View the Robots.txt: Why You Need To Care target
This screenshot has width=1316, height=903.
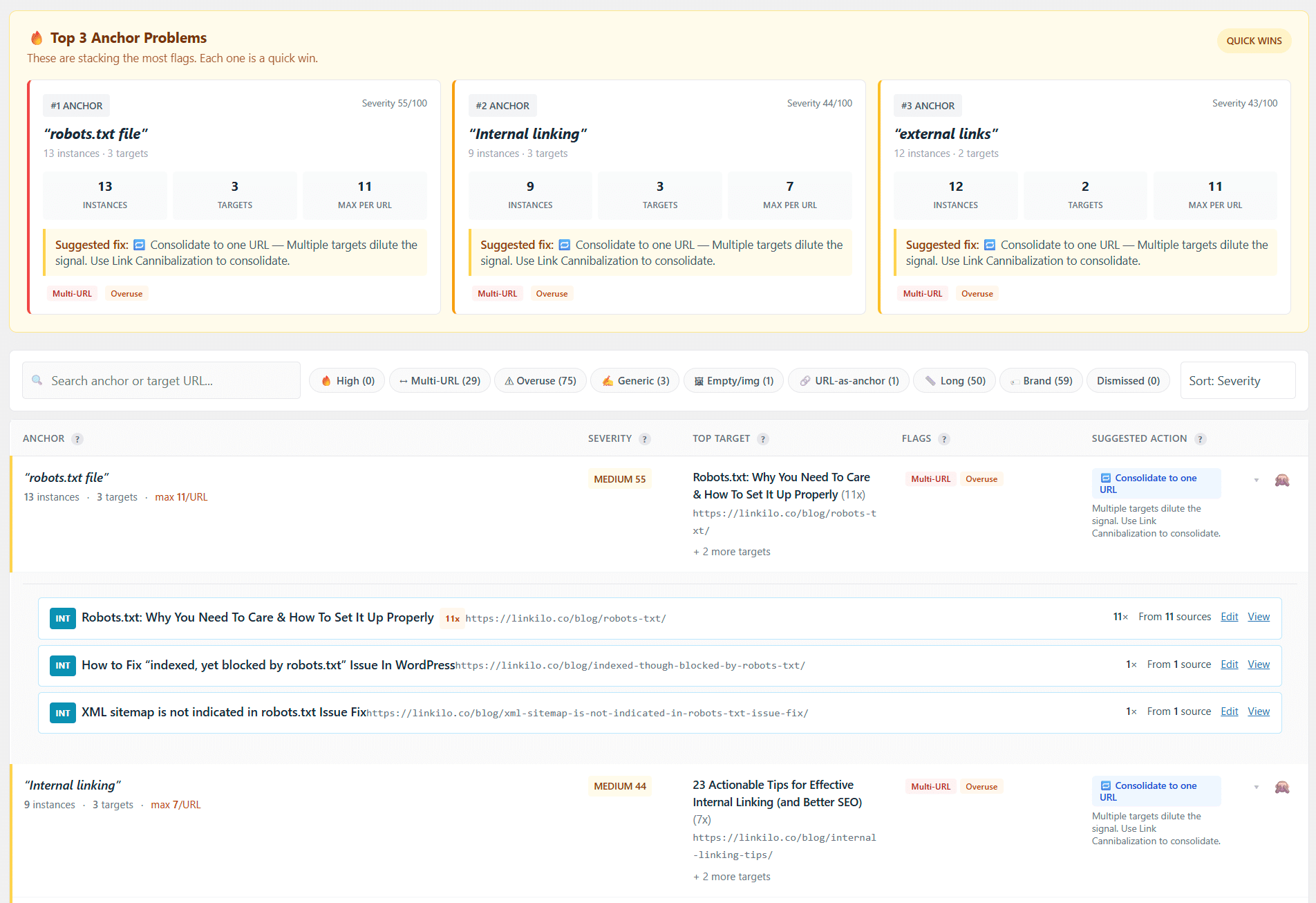pyautogui.click(x=1259, y=617)
